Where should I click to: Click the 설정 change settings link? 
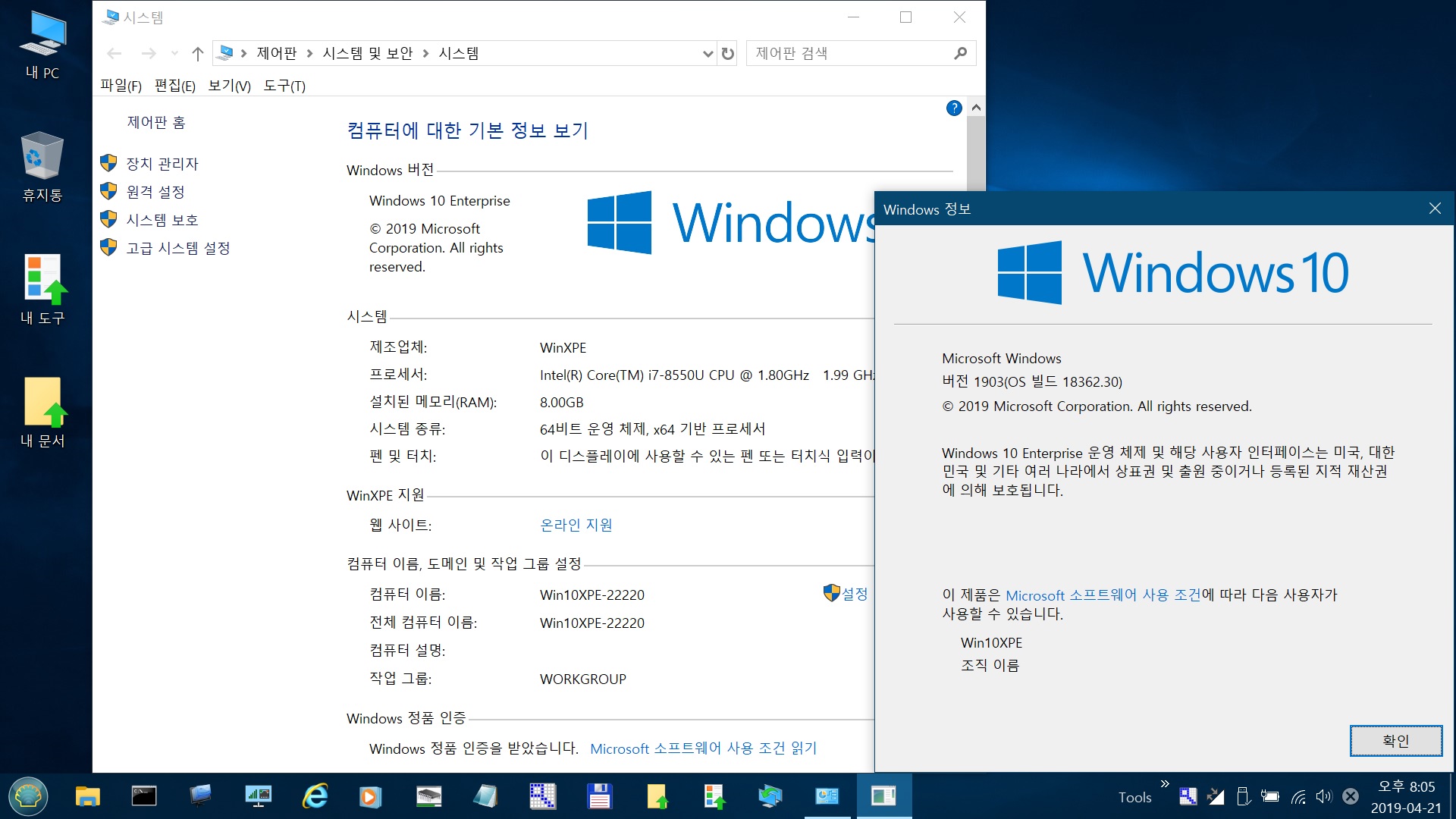(x=854, y=594)
